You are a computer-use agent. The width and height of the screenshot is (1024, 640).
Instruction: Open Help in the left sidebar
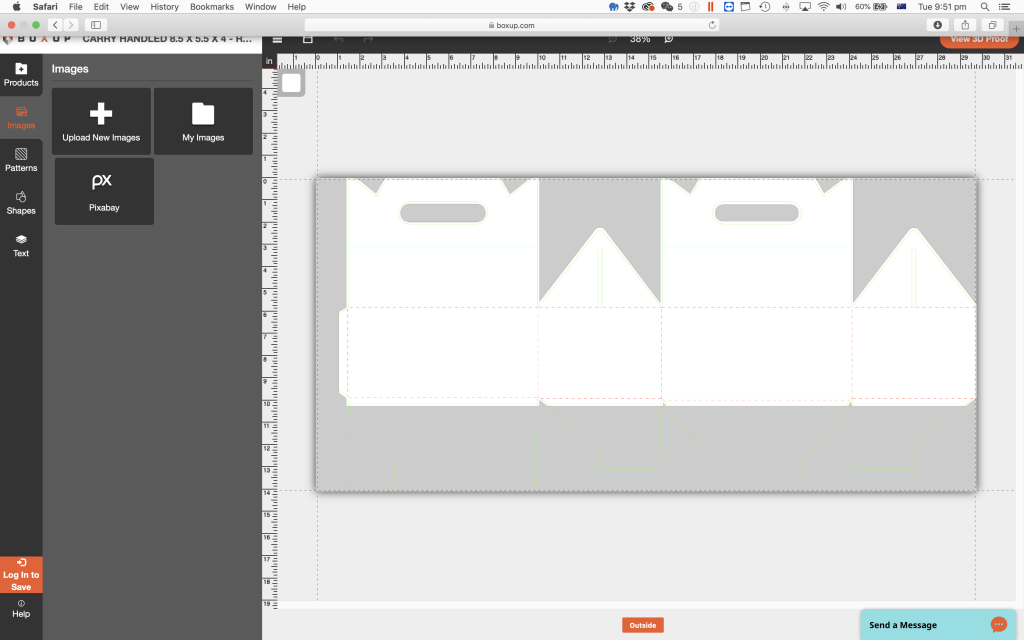click(21, 608)
